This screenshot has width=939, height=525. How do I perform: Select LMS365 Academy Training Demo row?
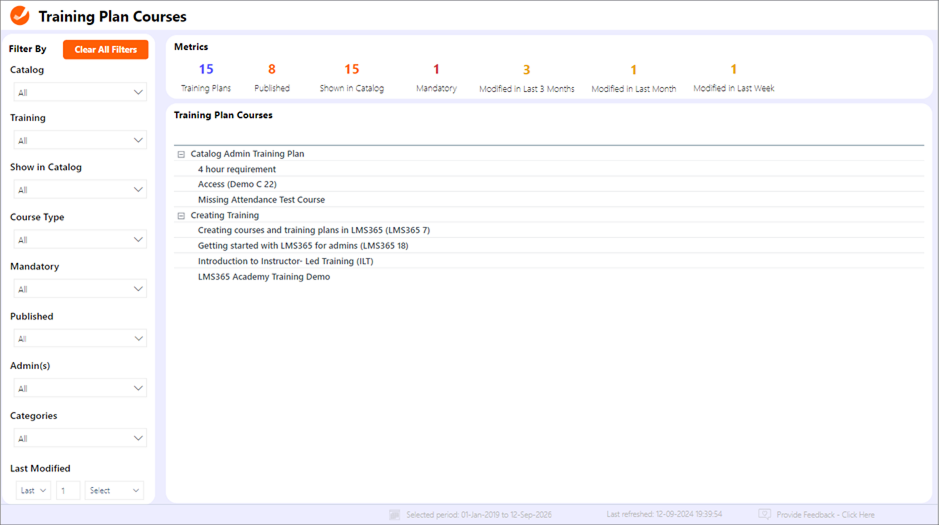pyautogui.click(x=264, y=277)
